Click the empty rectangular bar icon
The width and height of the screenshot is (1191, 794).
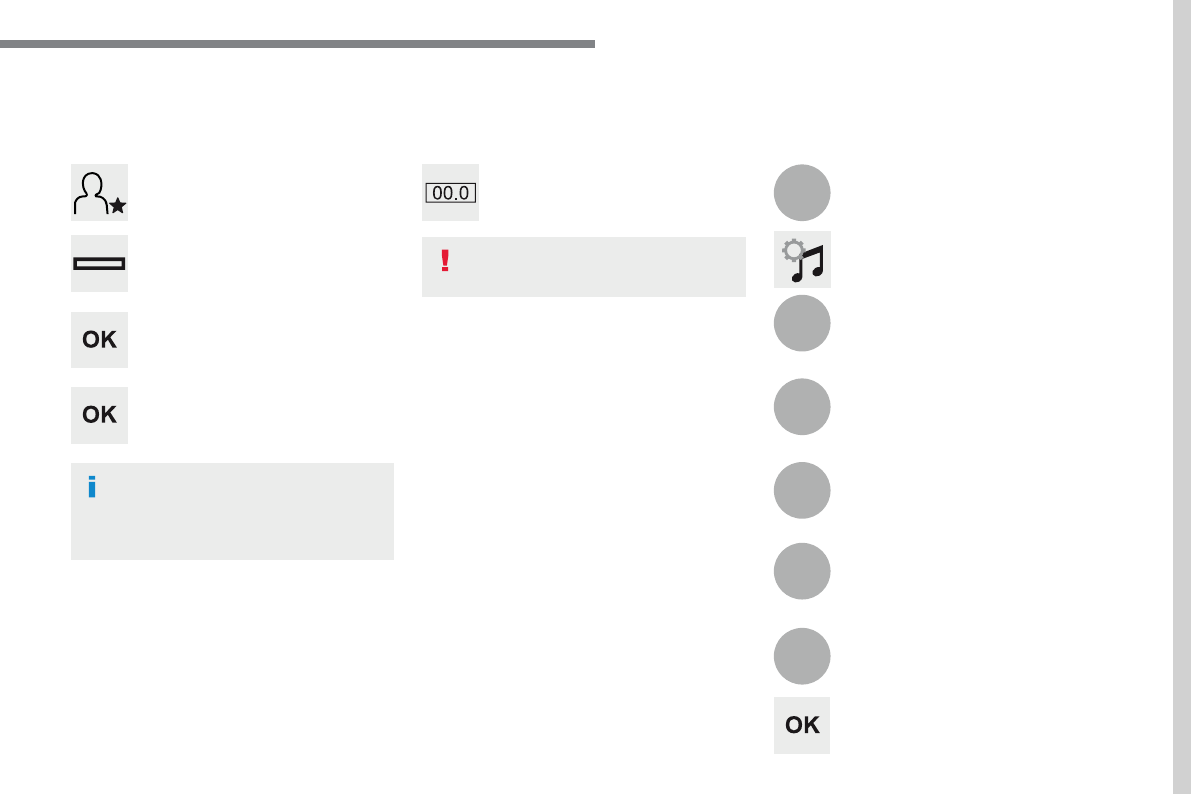[x=100, y=264]
